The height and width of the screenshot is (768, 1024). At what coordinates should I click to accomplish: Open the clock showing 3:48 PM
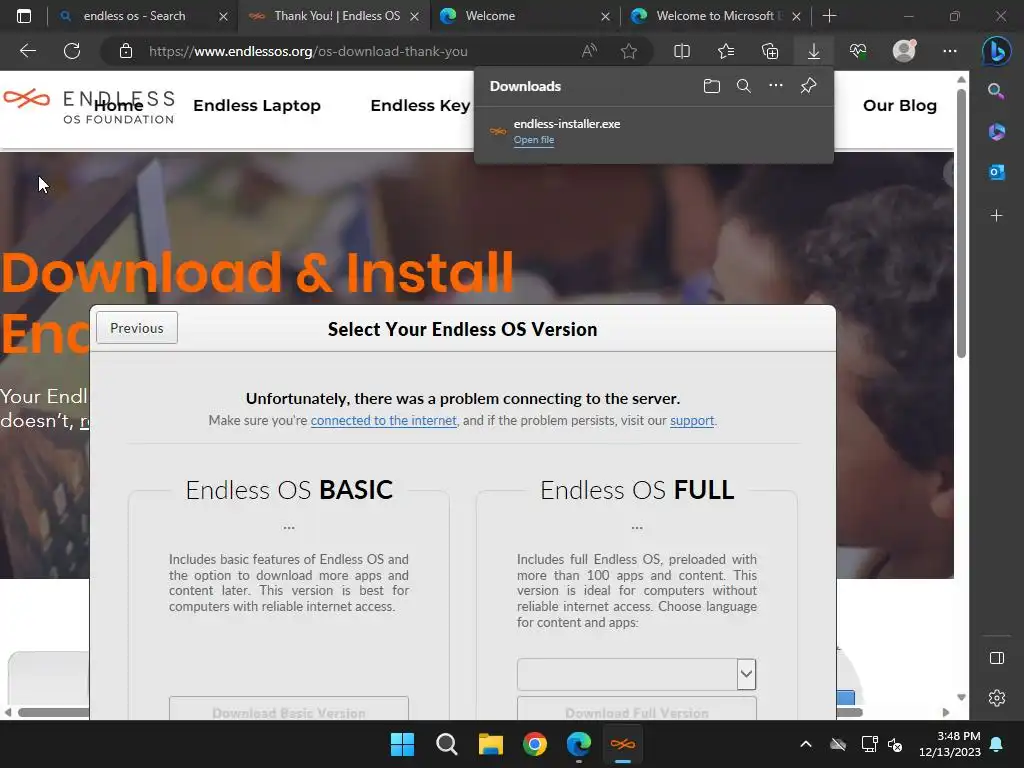(950, 744)
